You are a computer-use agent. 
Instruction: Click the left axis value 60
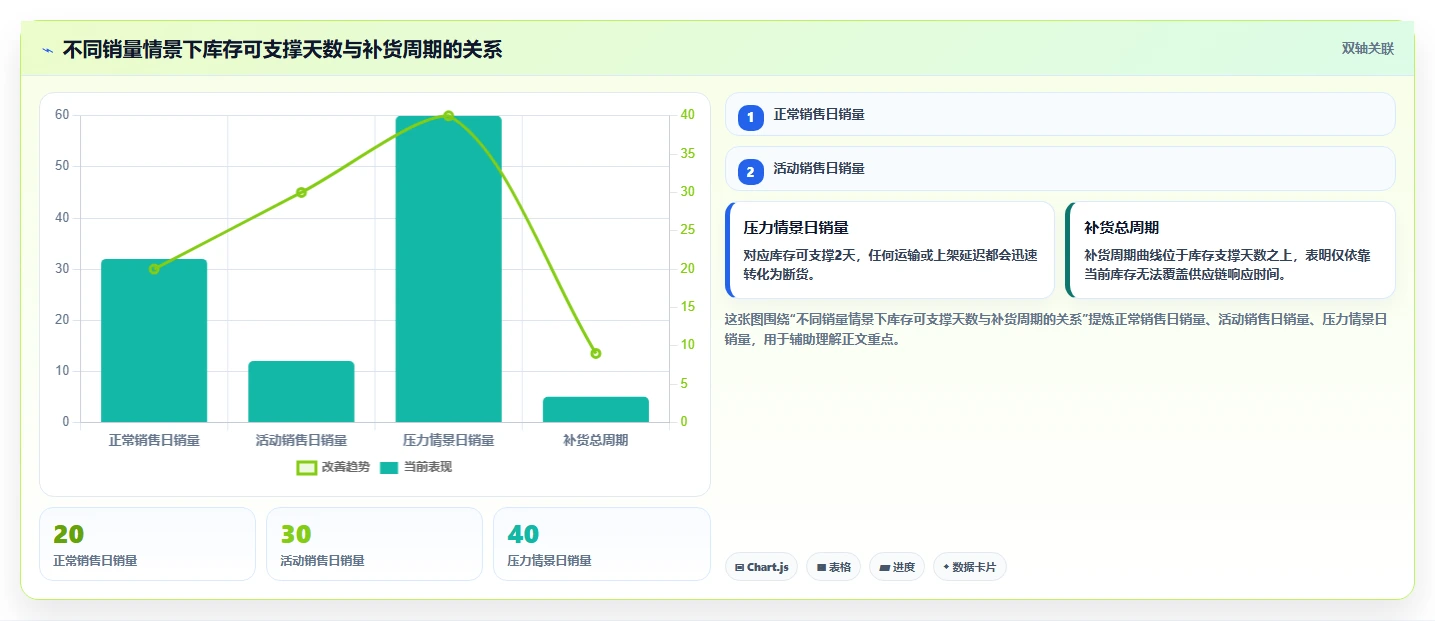[x=62, y=115]
